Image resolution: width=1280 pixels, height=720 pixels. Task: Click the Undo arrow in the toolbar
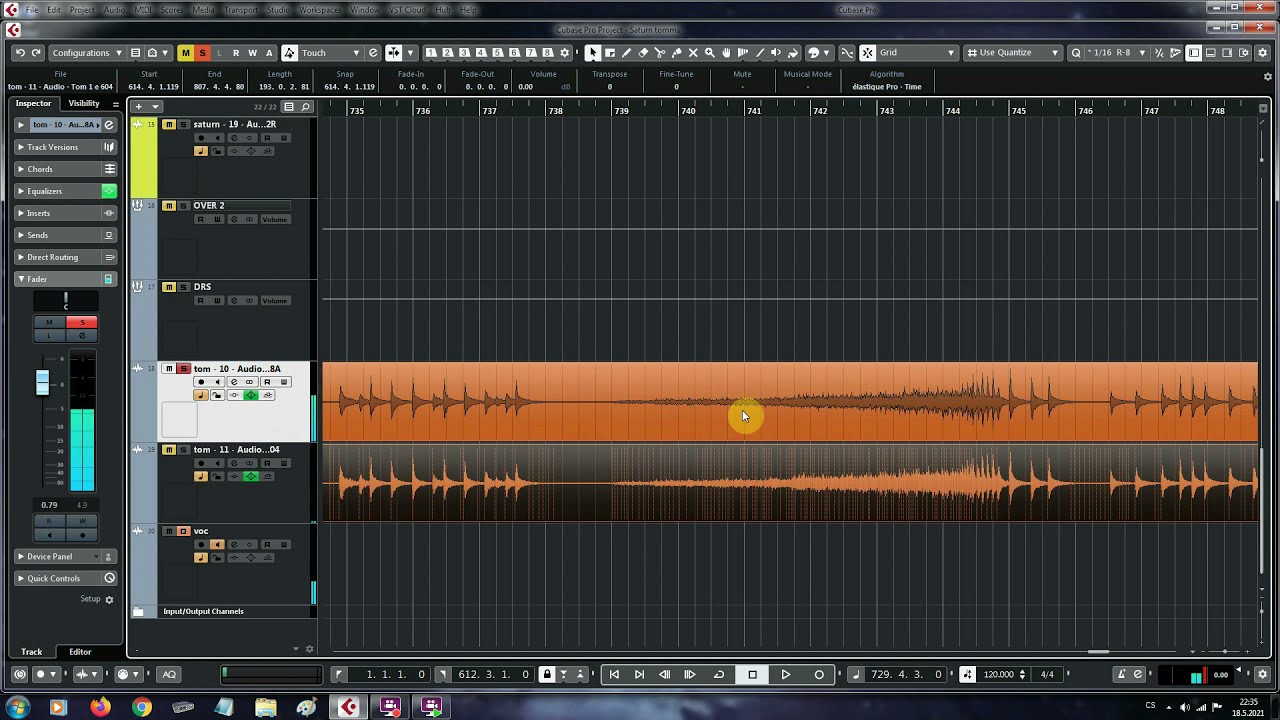tap(20, 53)
